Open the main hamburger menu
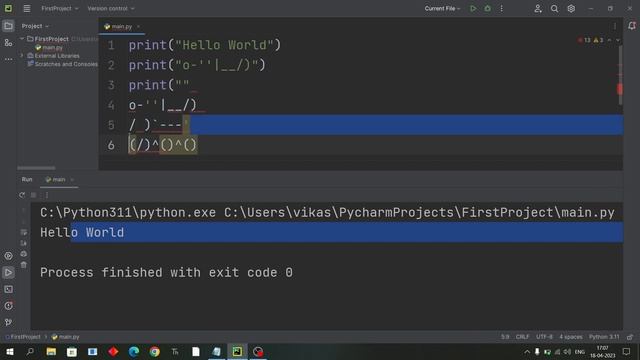 [x=27, y=8]
